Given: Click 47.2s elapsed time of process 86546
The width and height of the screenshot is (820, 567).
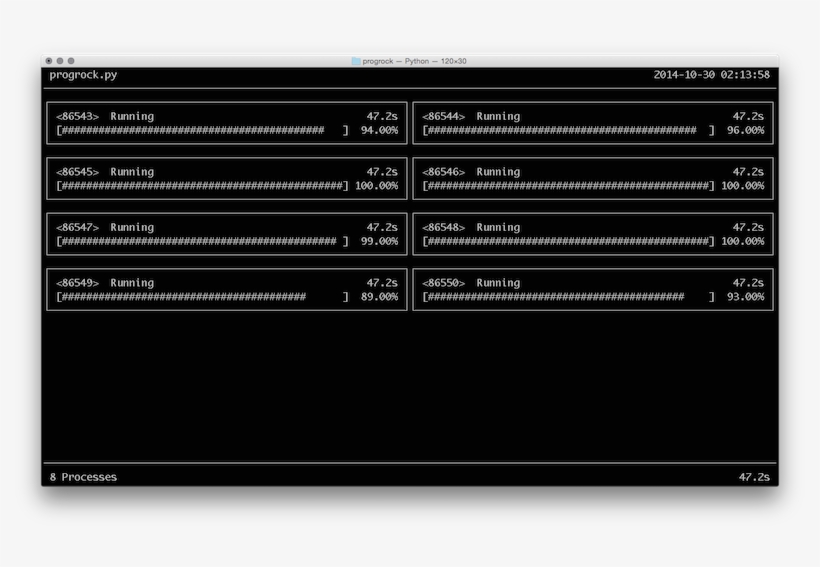Looking at the screenshot, I should pos(748,172).
